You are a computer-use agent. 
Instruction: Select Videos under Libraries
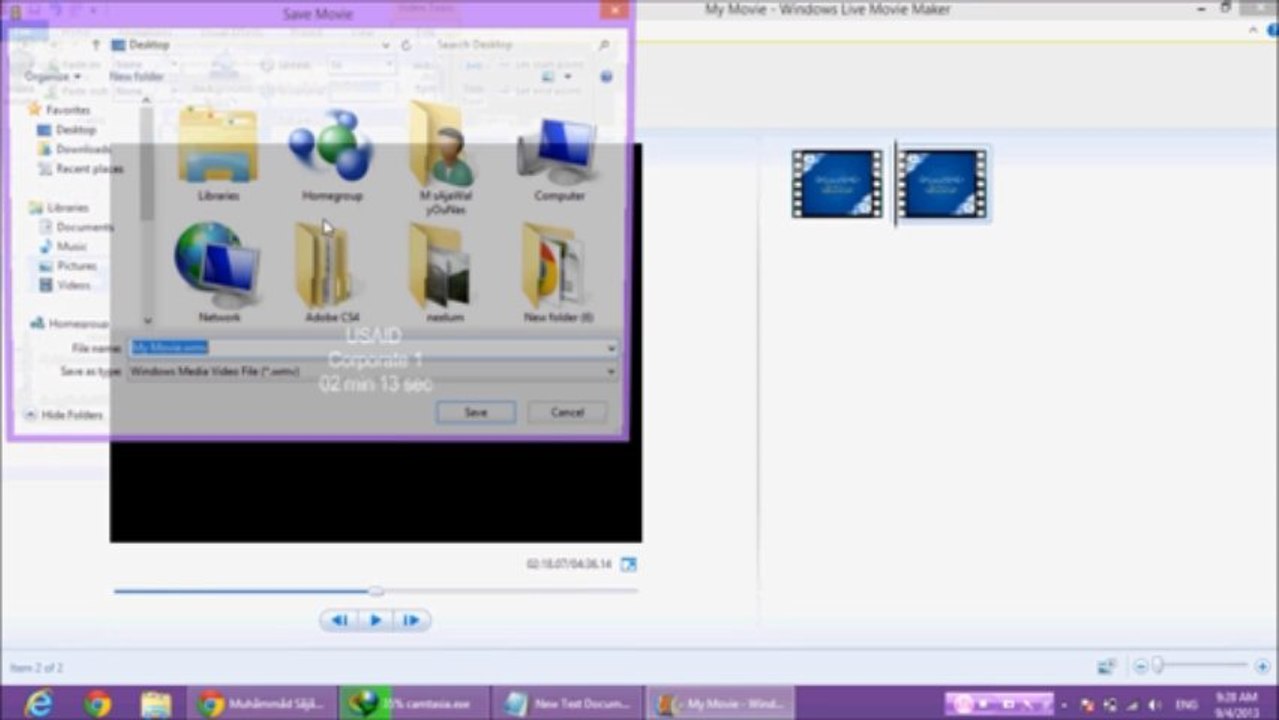[65, 285]
